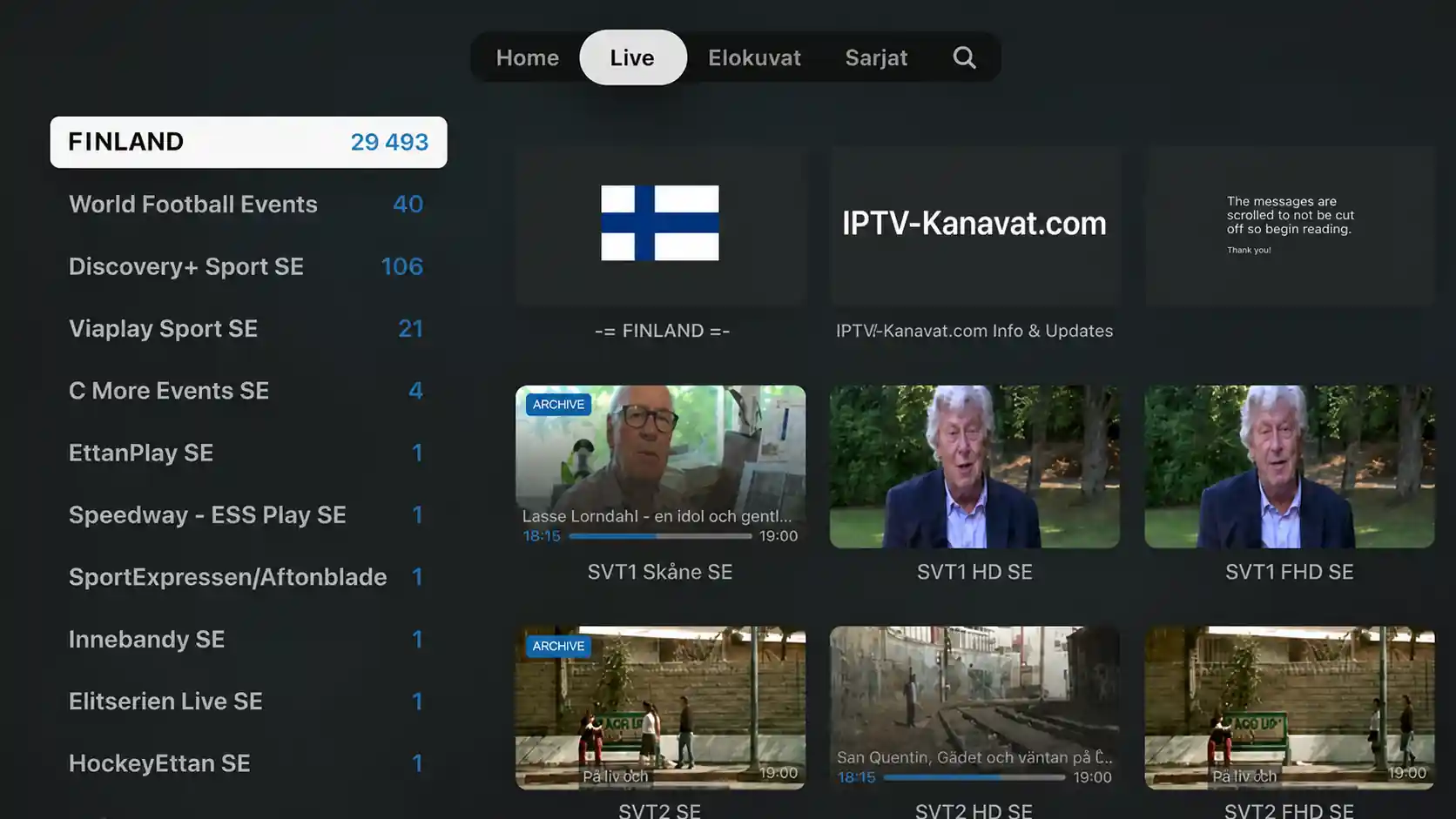Click ARCHIVE badge on SVT1 Skåne SE

pos(558,405)
